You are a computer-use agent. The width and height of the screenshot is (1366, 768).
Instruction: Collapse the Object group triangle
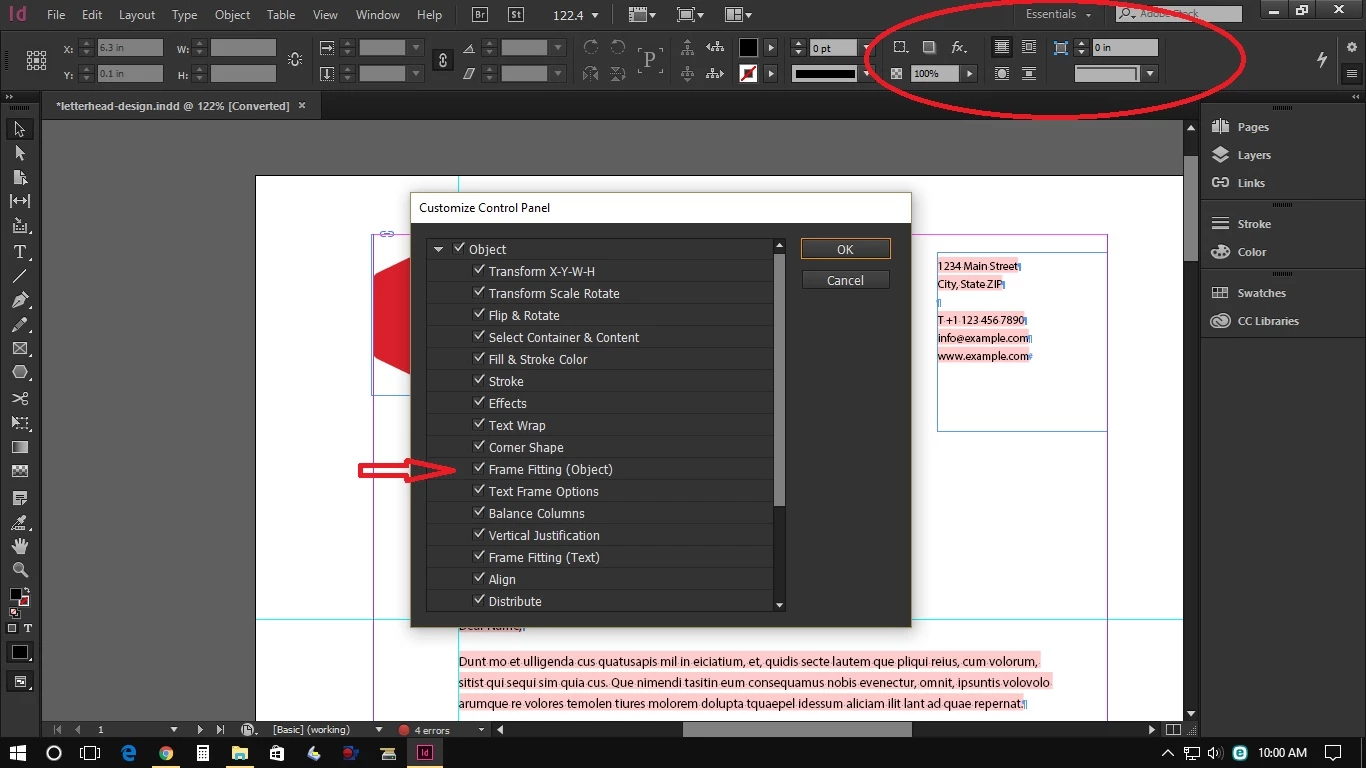[x=438, y=249]
